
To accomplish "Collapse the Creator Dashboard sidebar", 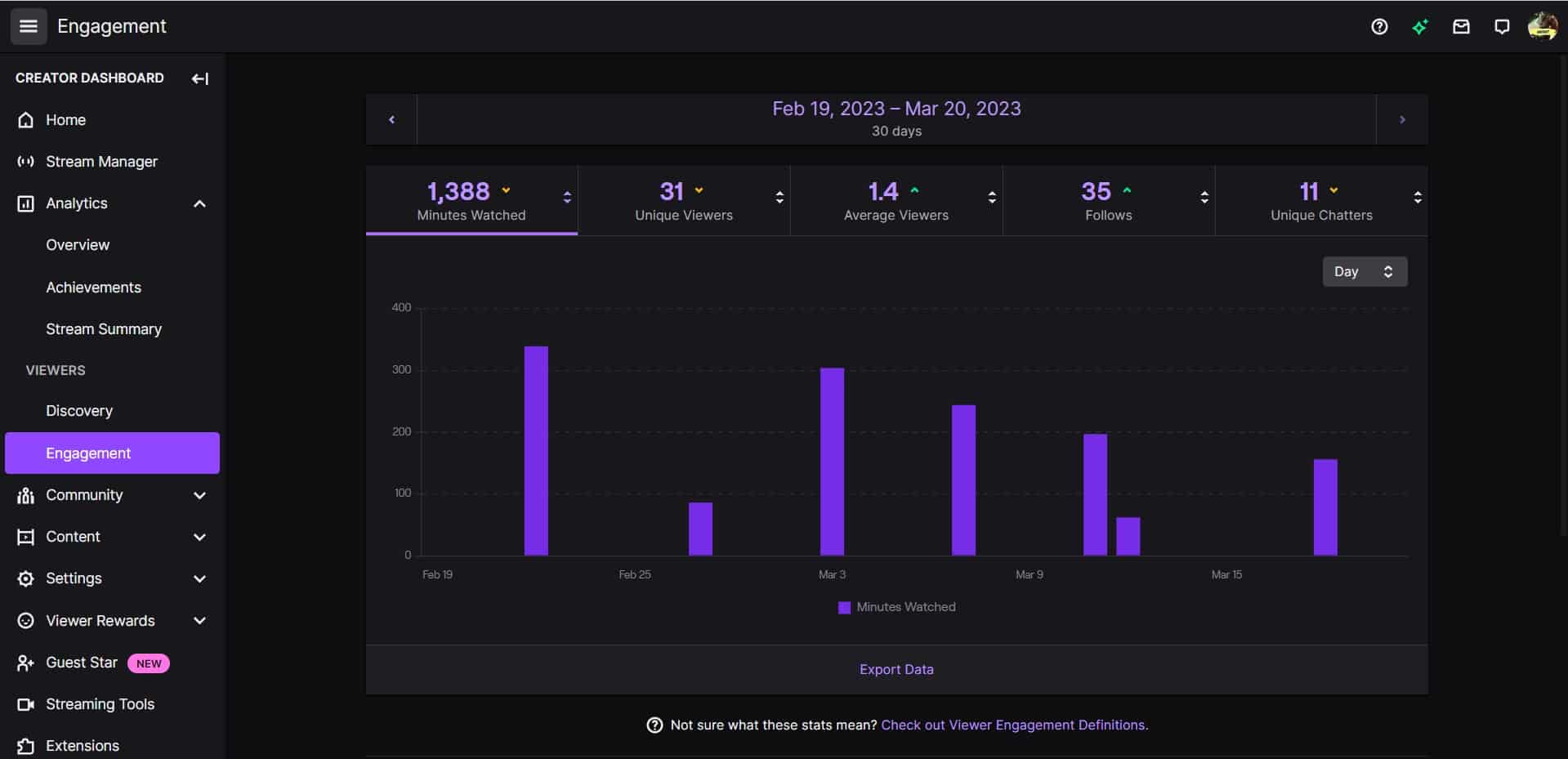I will [199, 78].
